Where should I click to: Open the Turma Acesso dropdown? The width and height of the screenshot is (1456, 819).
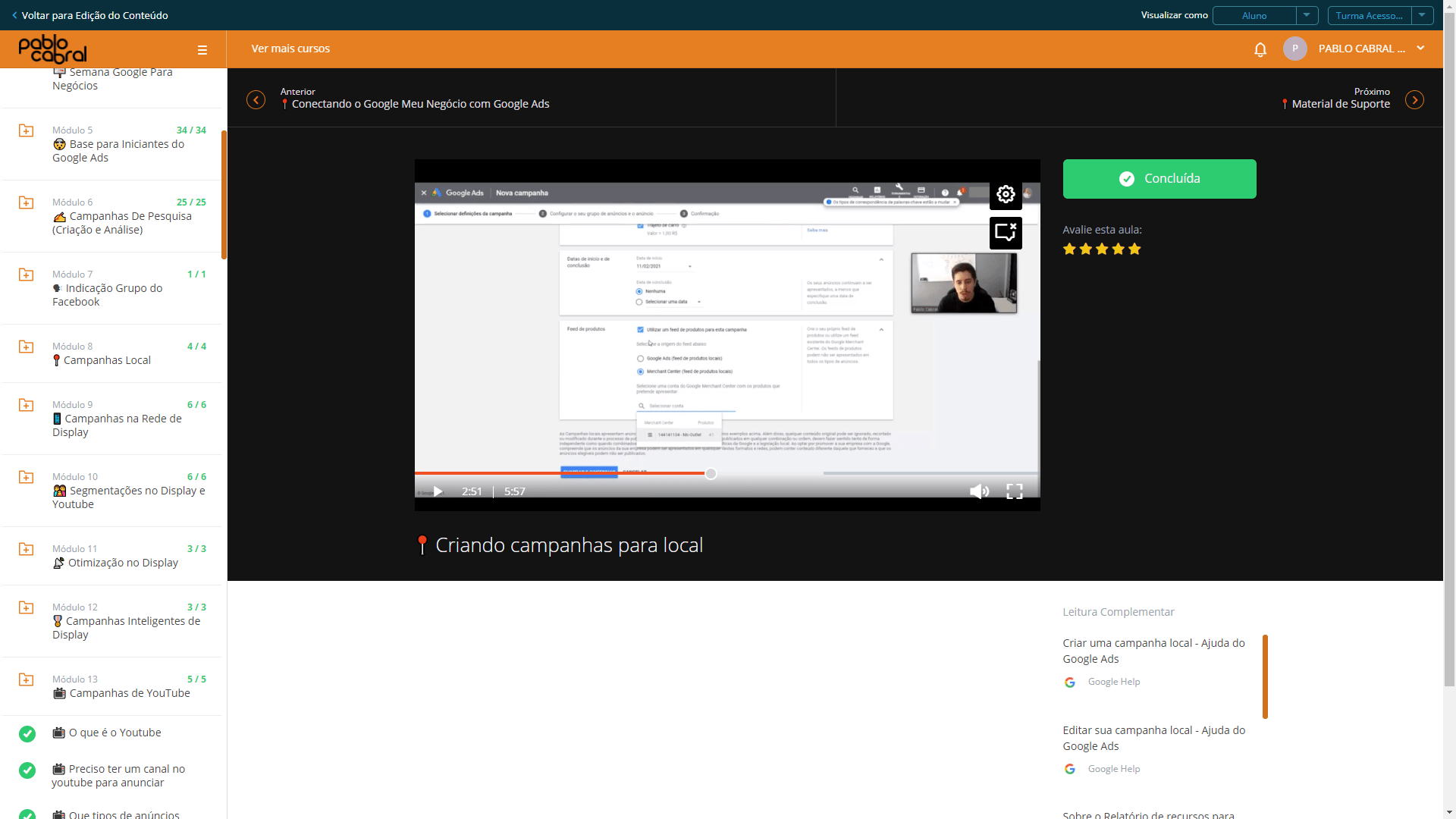pyautogui.click(x=1380, y=15)
